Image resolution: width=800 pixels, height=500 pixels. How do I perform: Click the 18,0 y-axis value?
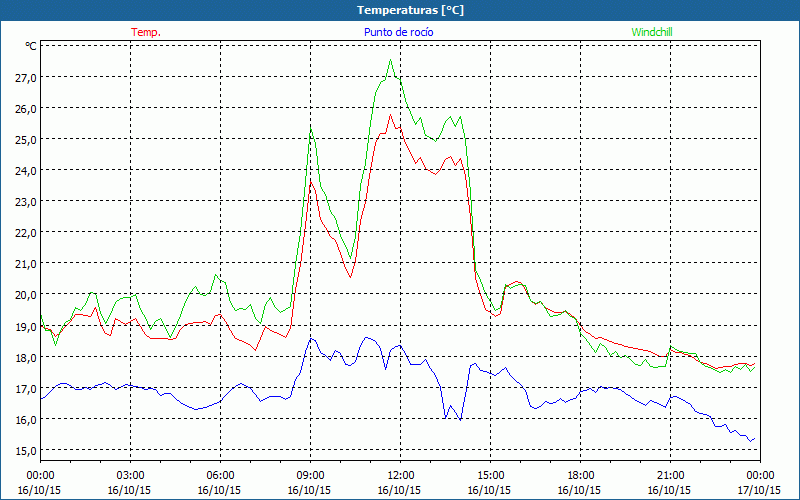click(x=27, y=358)
